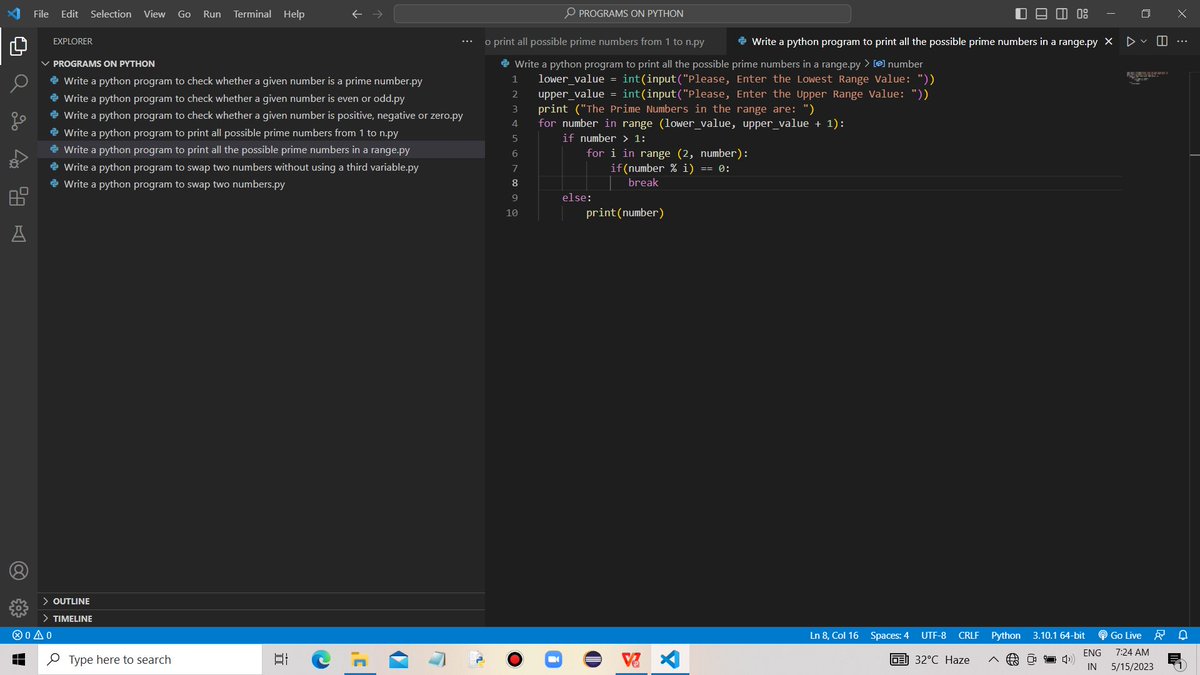Screen dimensions: 1200x675
Task: Click the 3.10.1 64-bit interpreter selector
Action: [x=1058, y=635]
